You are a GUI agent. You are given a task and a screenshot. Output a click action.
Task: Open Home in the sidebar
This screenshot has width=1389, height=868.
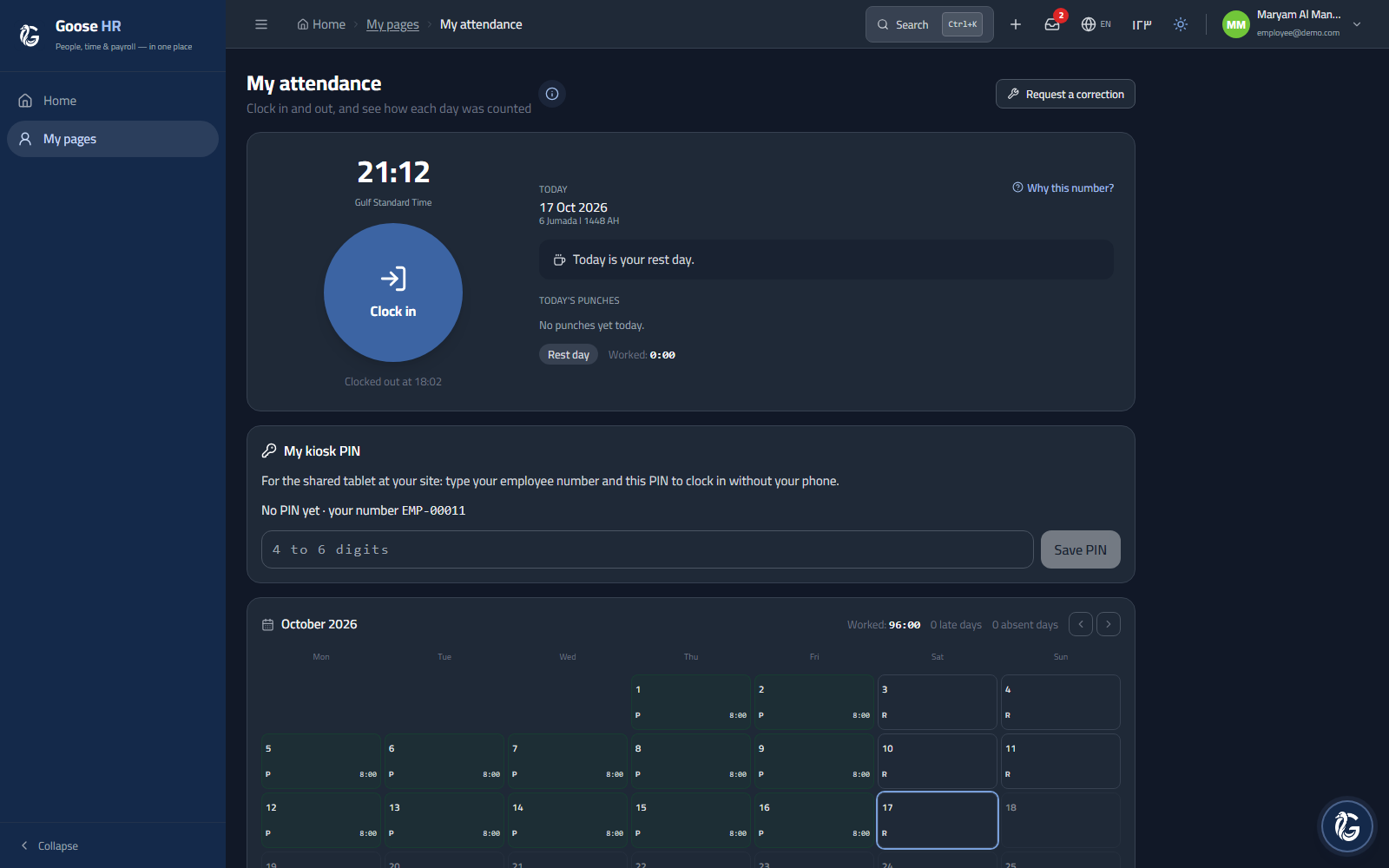(113, 101)
